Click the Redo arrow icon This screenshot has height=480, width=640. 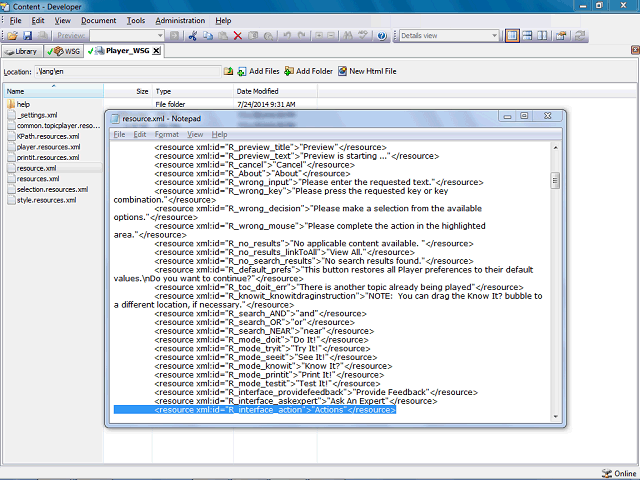click(302, 36)
